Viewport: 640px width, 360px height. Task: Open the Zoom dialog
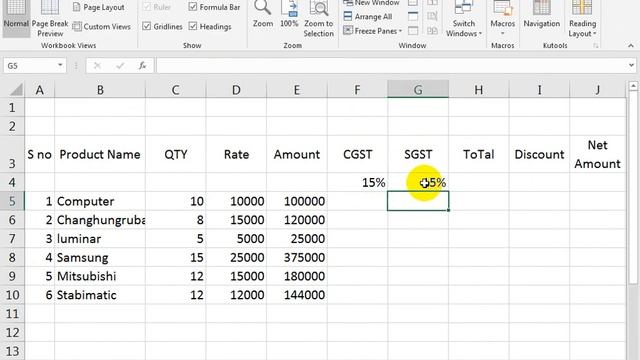point(263,15)
